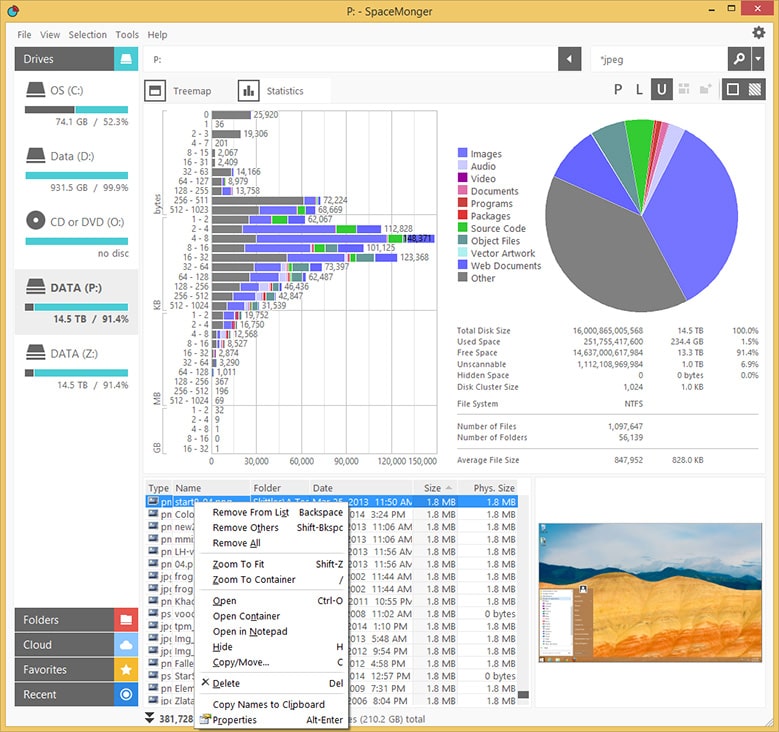The height and width of the screenshot is (732, 779).
Task: Click the search magnifier button
Action: click(739, 59)
